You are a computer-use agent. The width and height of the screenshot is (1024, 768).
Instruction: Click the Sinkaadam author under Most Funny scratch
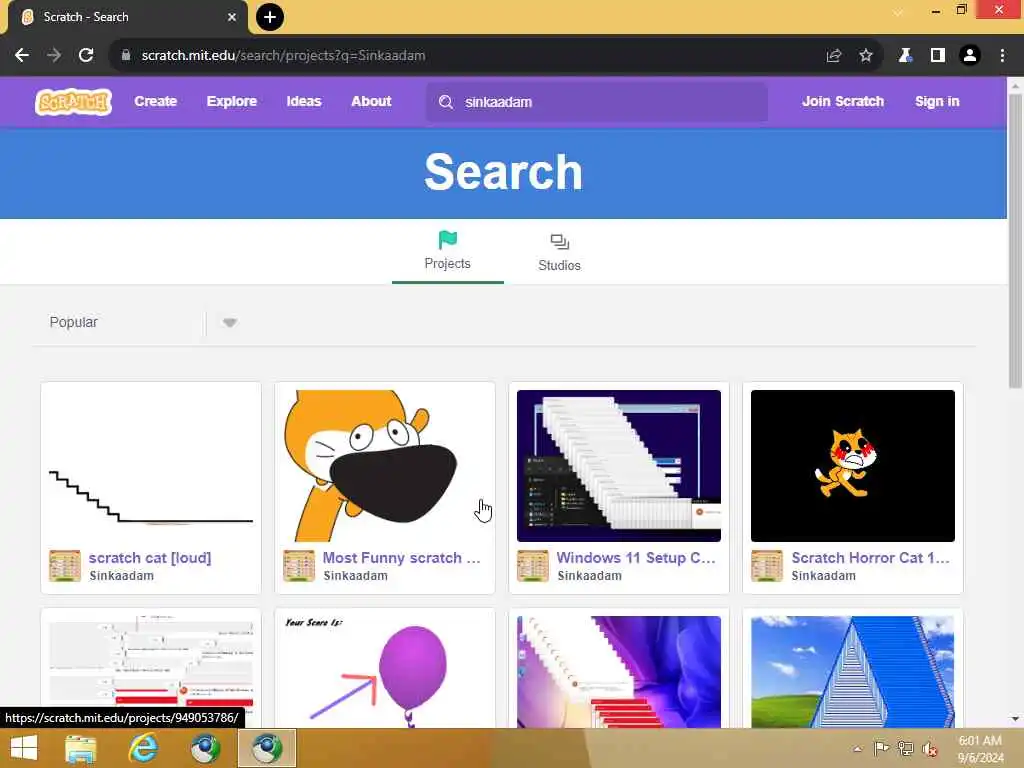[355, 575]
